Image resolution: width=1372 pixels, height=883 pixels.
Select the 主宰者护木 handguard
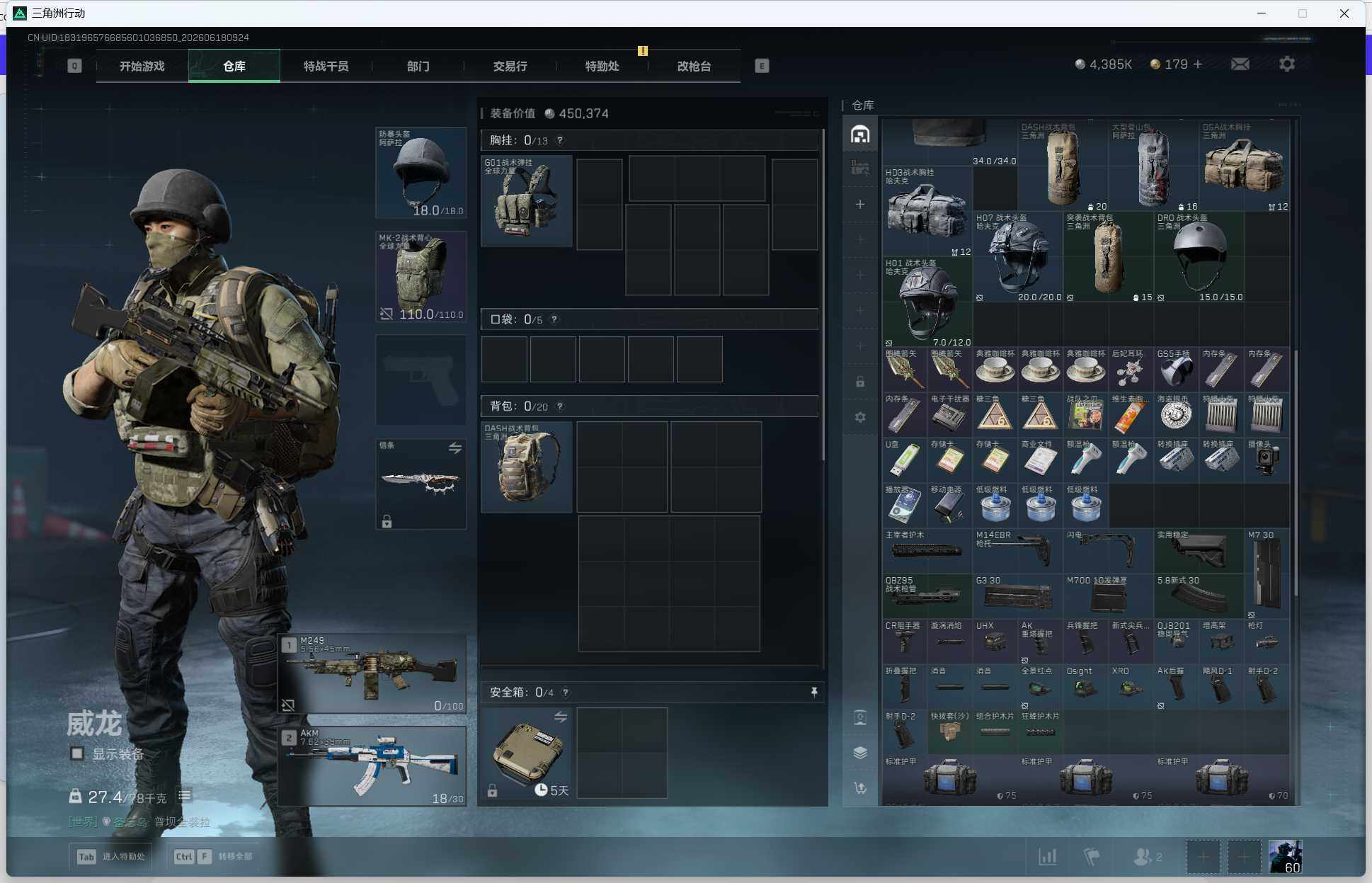[927, 552]
